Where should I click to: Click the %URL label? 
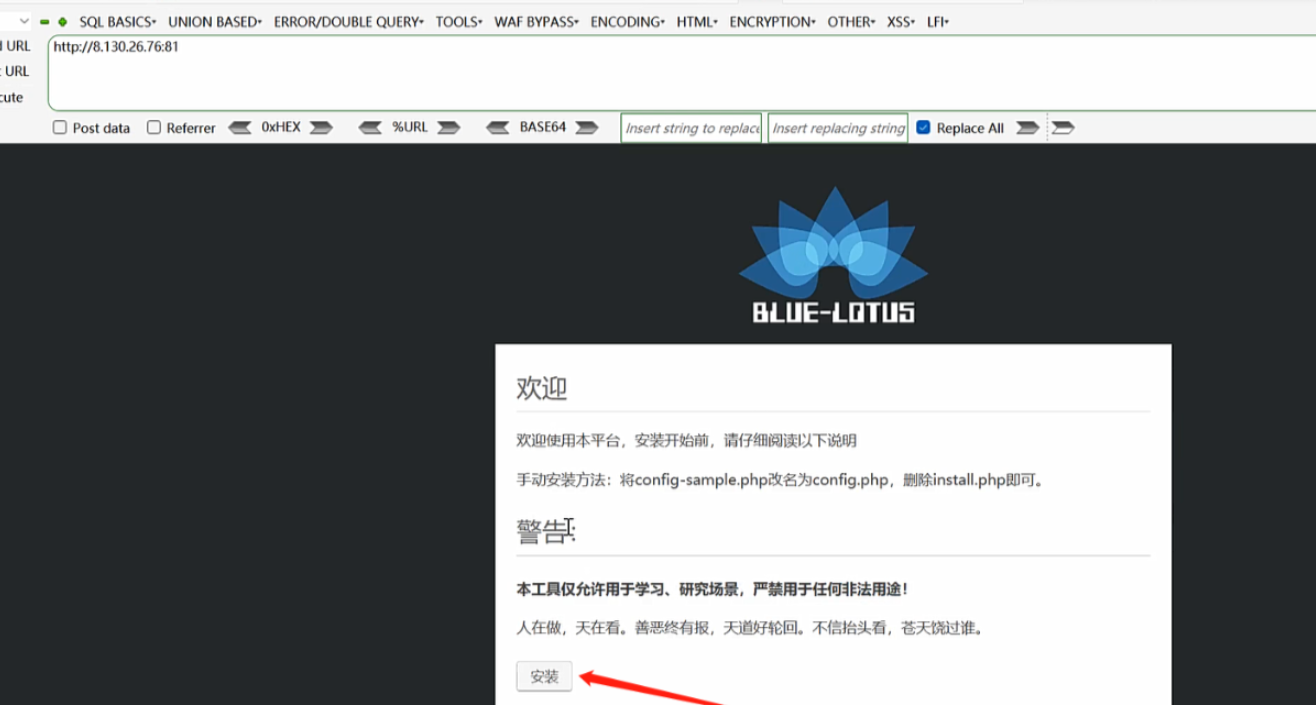point(409,127)
